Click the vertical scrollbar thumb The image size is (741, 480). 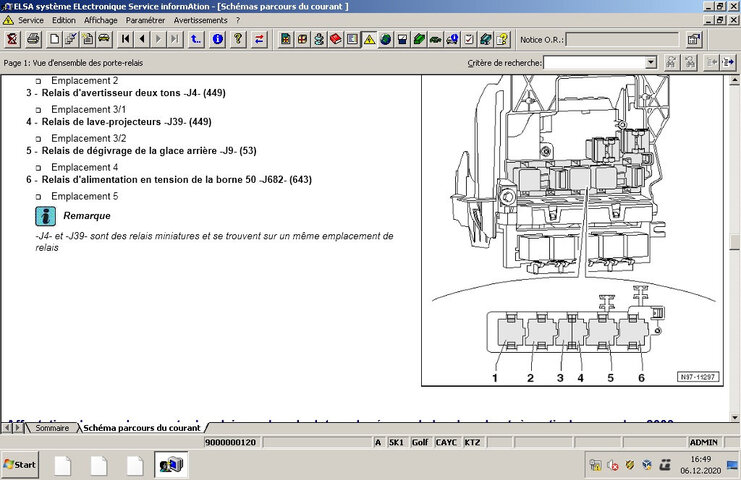point(735,242)
